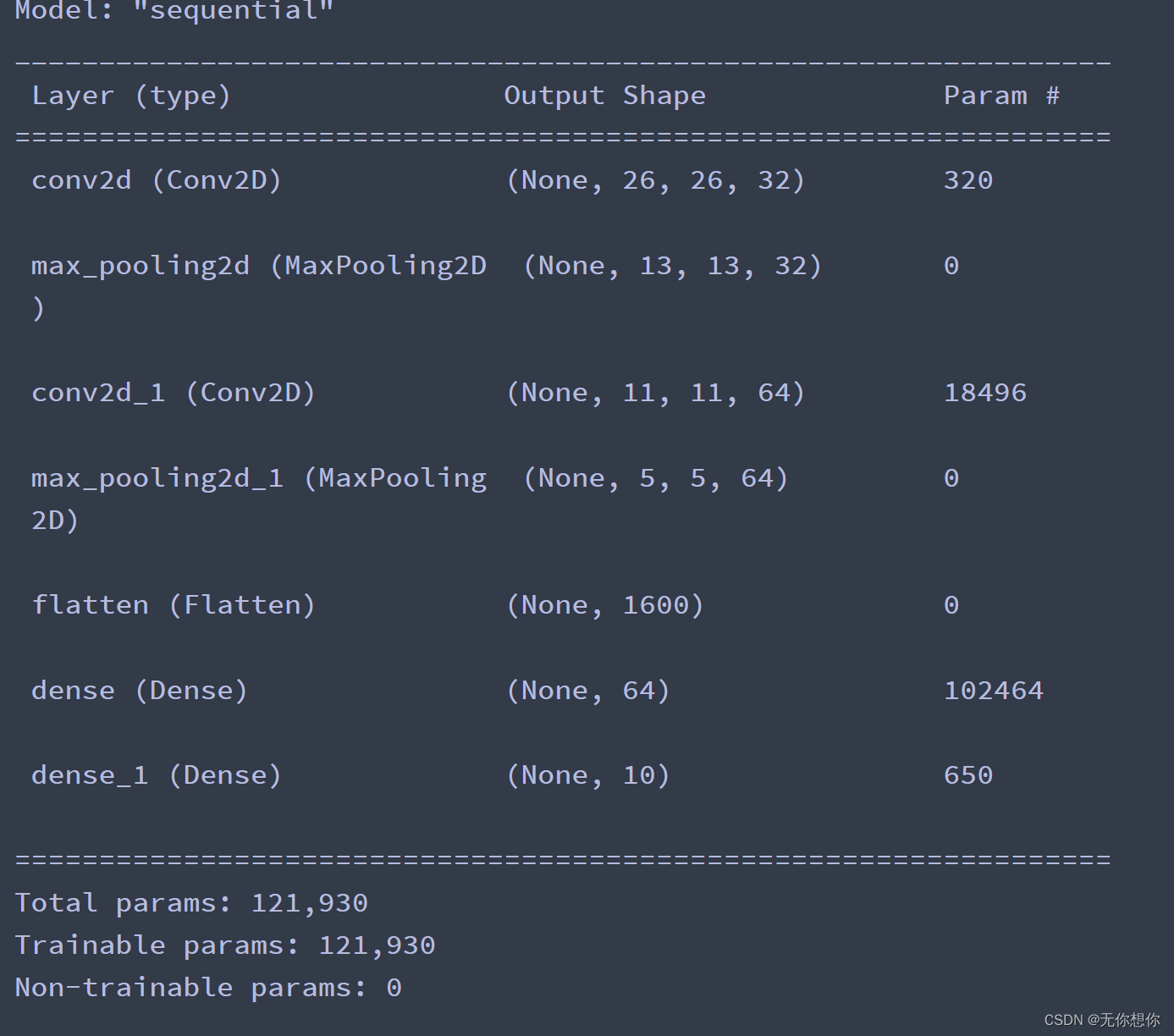The image size is (1174, 1036).
Task: Click the Total params: 121,930 line
Action: click(191, 903)
